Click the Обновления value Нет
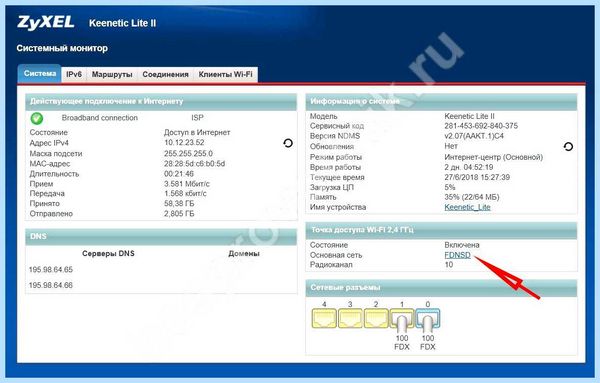The width and height of the screenshot is (600, 383). (x=451, y=146)
